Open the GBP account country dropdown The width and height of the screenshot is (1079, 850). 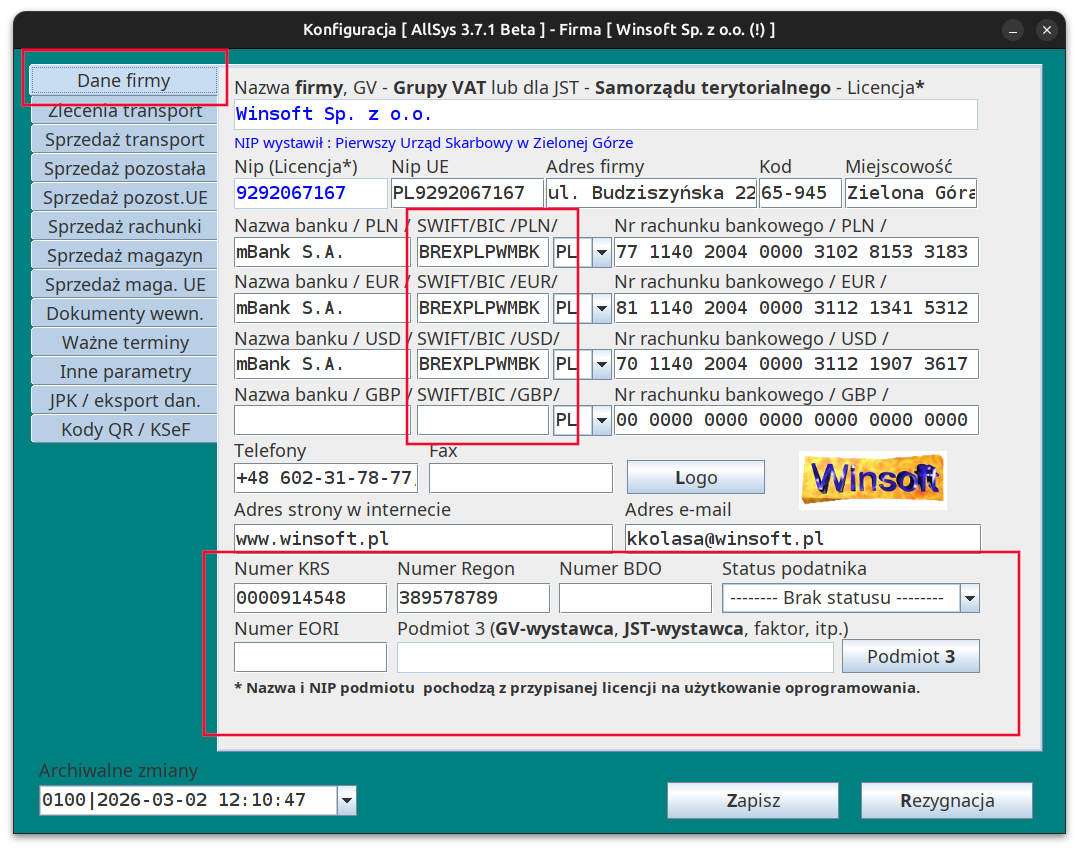[x=601, y=421]
